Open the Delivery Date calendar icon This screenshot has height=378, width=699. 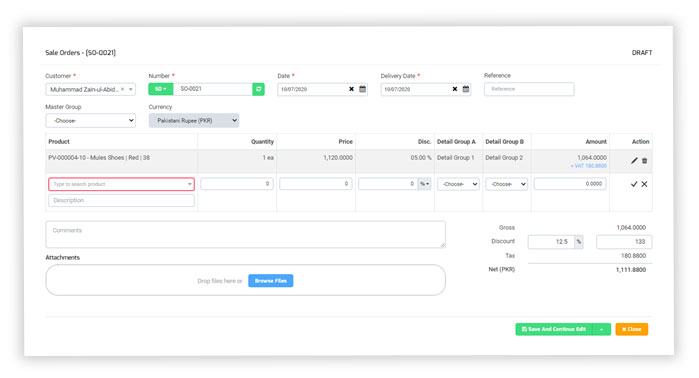pos(466,89)
